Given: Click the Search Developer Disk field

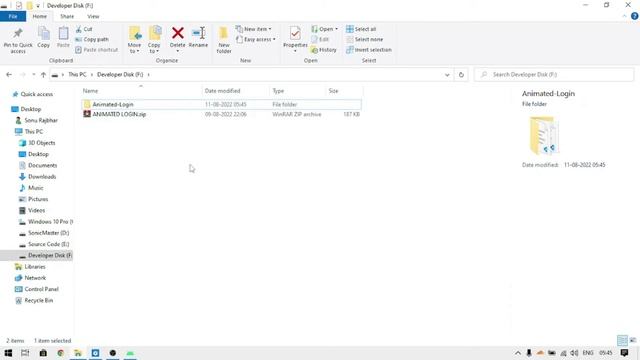Looking at the screenshot, I should (x=554, y=75).
